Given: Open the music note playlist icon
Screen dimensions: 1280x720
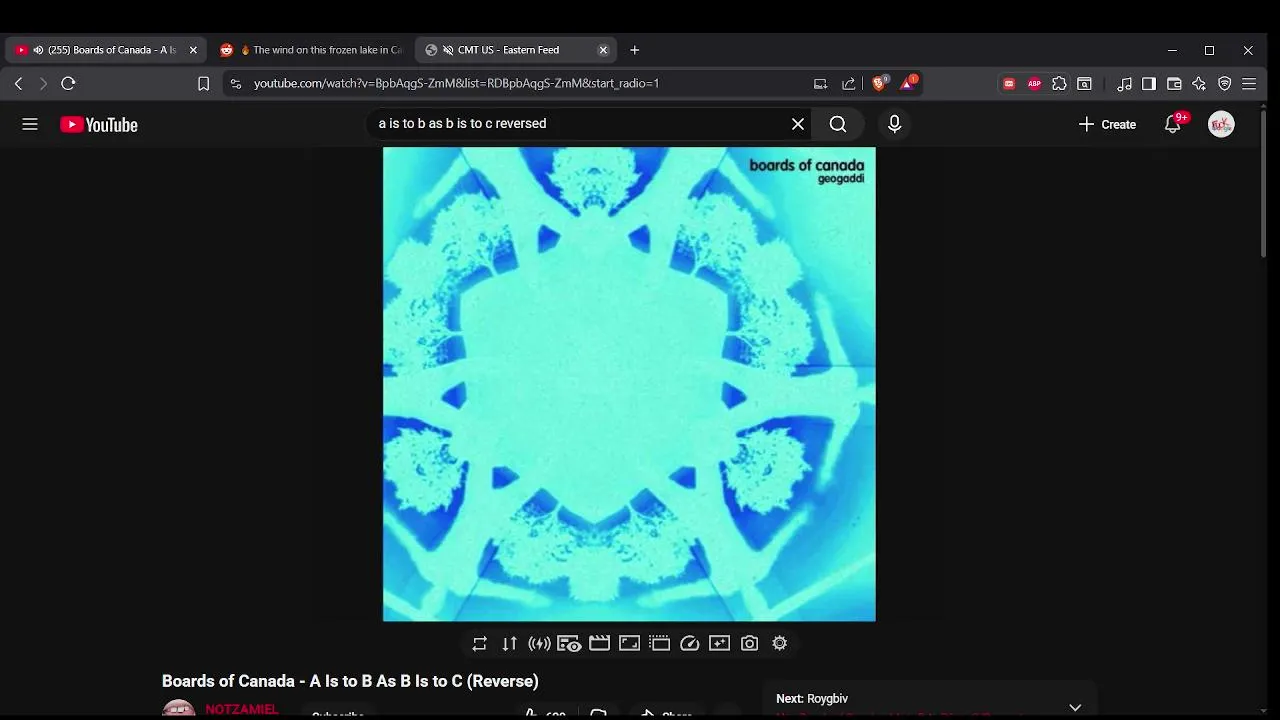Looking at the screenshot, I should [x=1124, y=84].
